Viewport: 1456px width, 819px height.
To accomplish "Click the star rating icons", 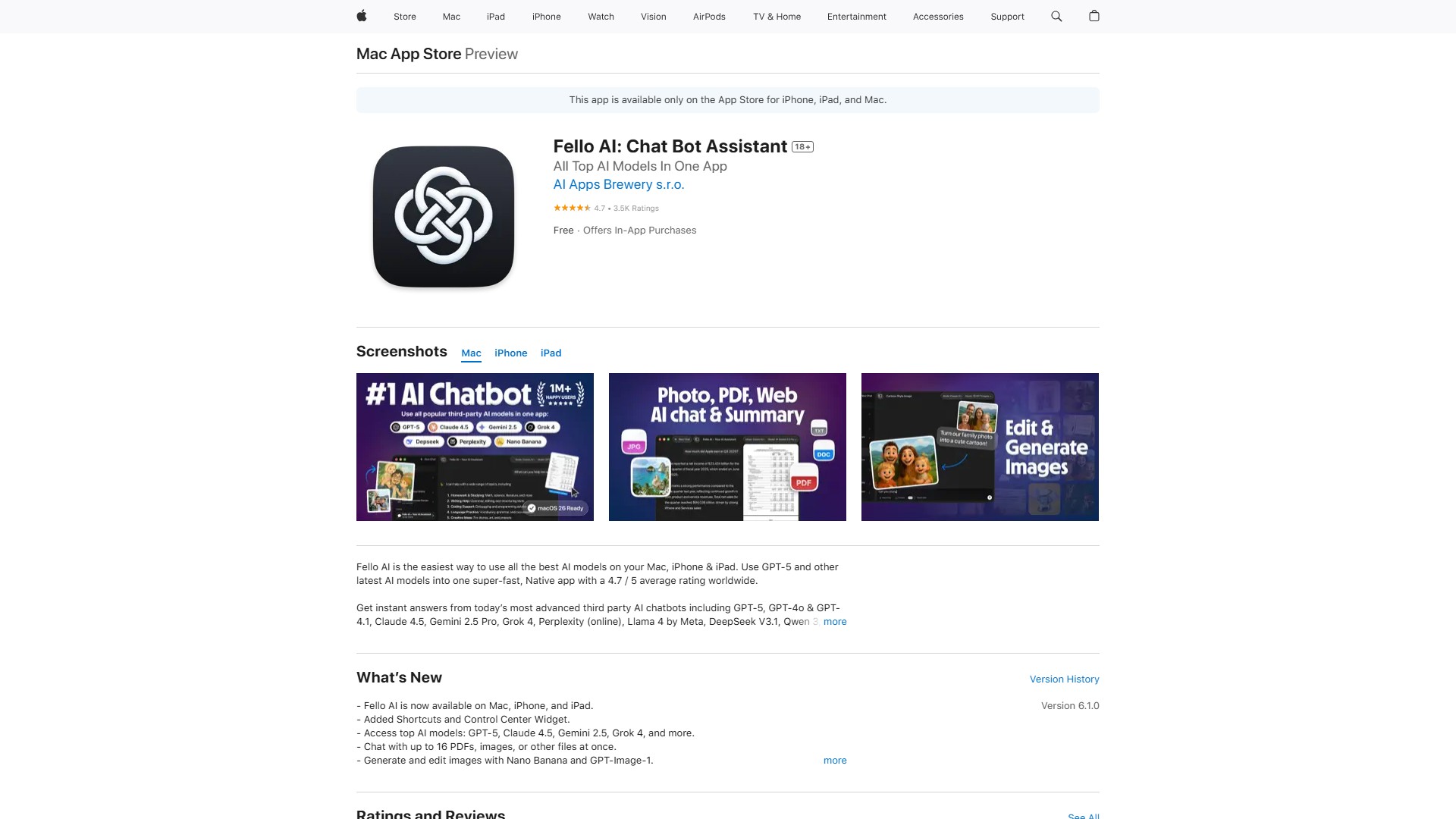I will (572, 208).
